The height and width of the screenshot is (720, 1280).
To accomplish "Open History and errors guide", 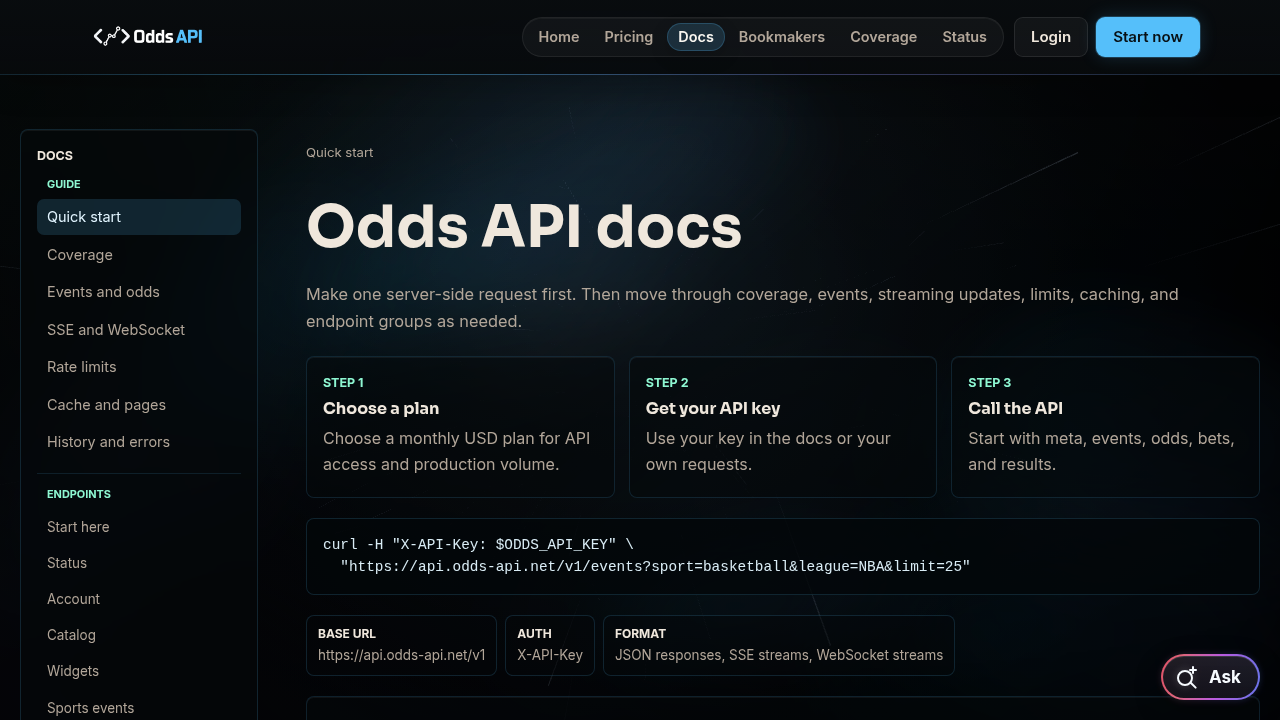I will coord(139,442).
